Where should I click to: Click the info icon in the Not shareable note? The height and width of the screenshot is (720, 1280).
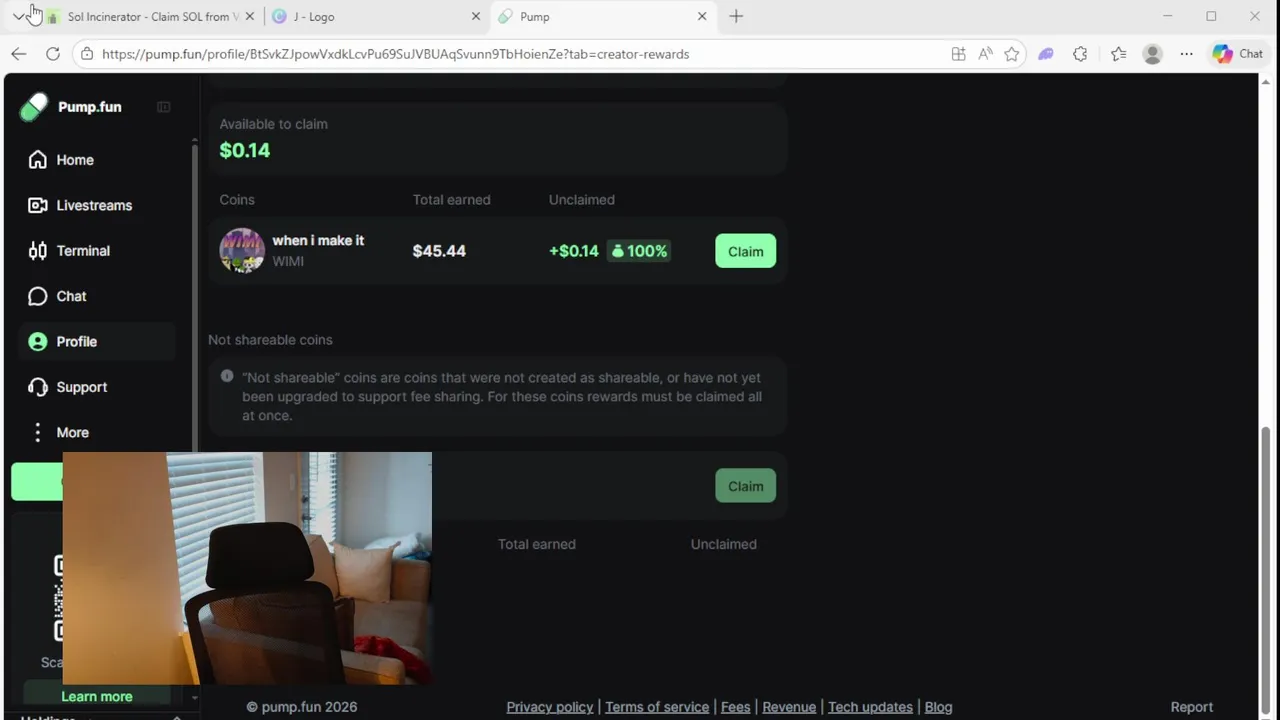pyautogui.click(x=227, y=376)
